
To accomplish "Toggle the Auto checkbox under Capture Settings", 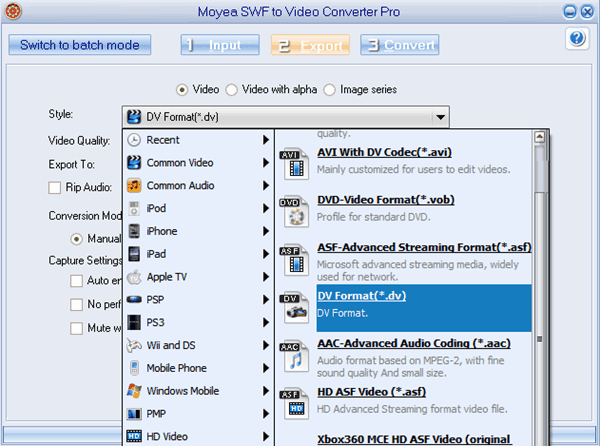I will click(77, 281).
